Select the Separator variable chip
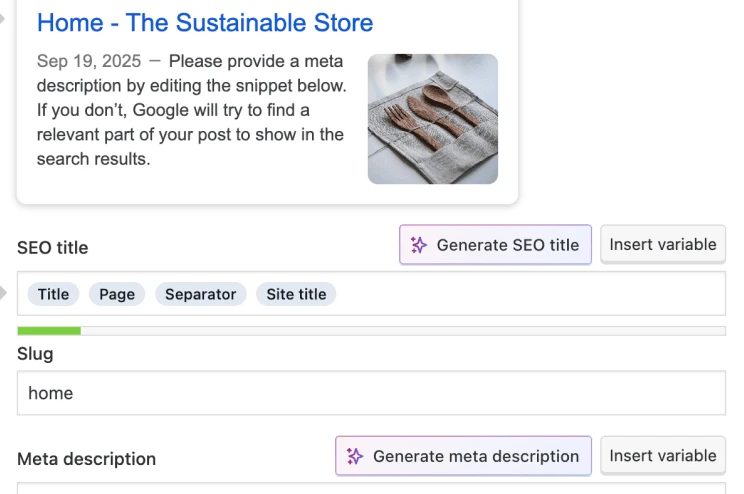Viewport: 744px width, 494px height. click(200, 294)
